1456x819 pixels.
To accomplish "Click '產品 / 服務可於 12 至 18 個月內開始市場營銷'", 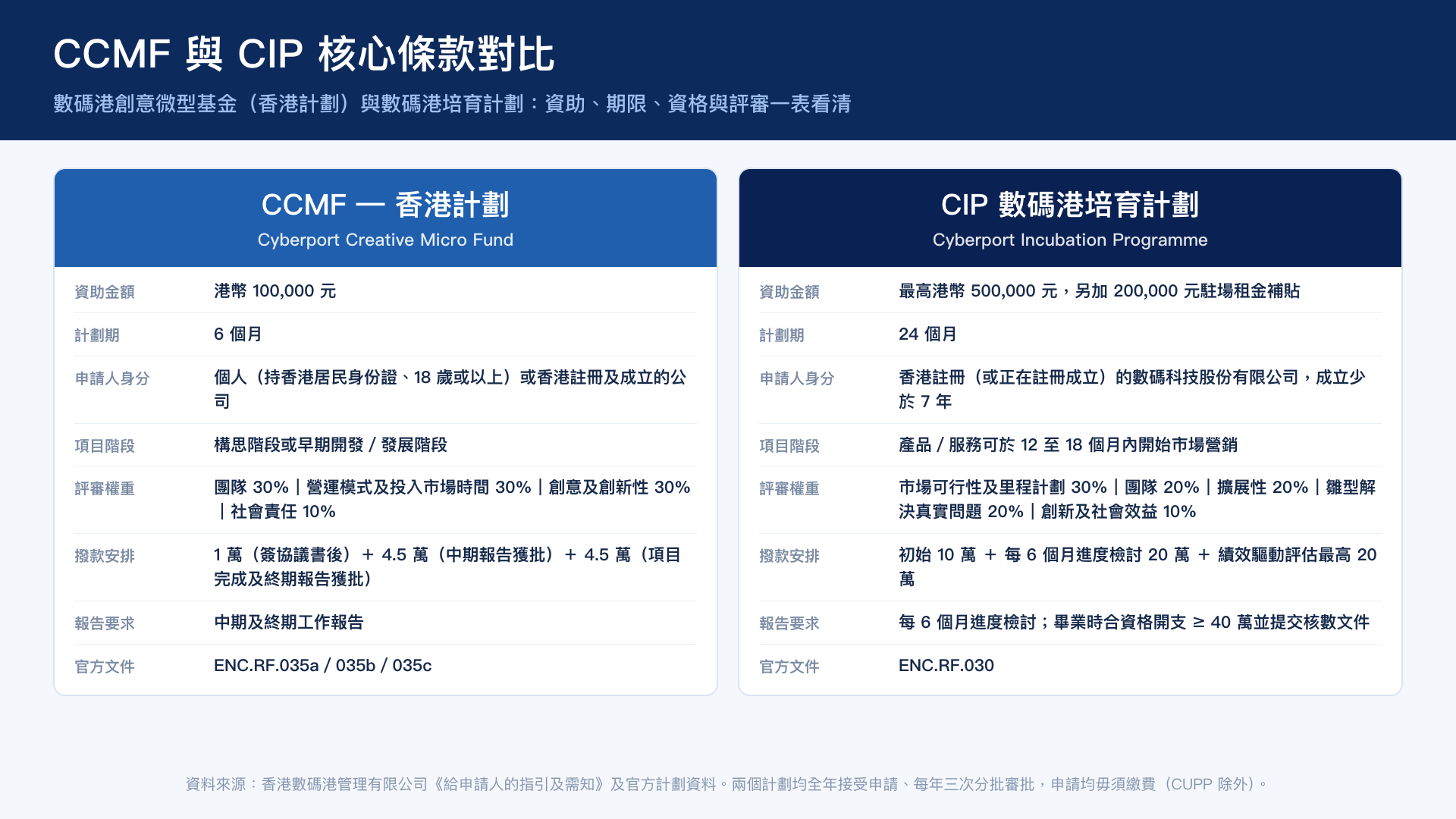I will pos(1068,445).
